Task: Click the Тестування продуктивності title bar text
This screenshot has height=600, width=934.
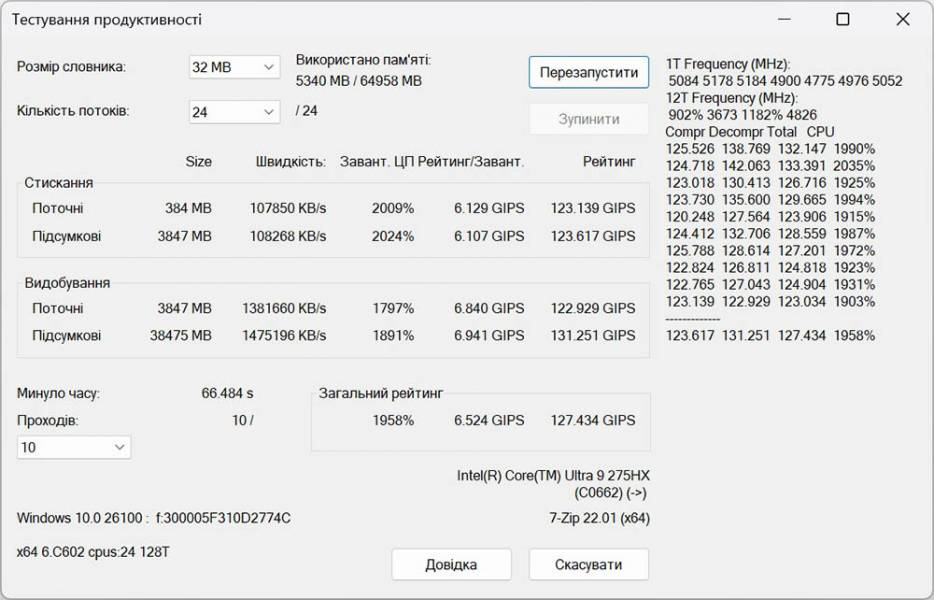Action: click(x=106, y=20)
